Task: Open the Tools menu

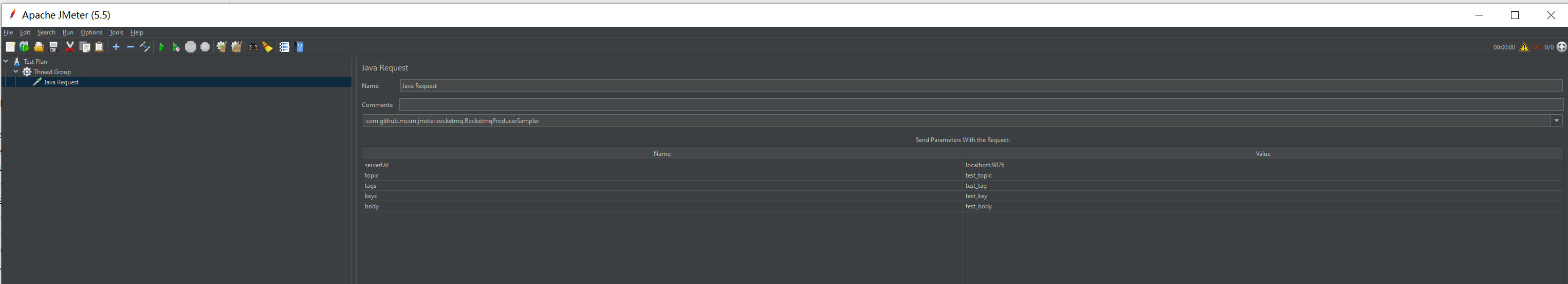Action: 116,32
